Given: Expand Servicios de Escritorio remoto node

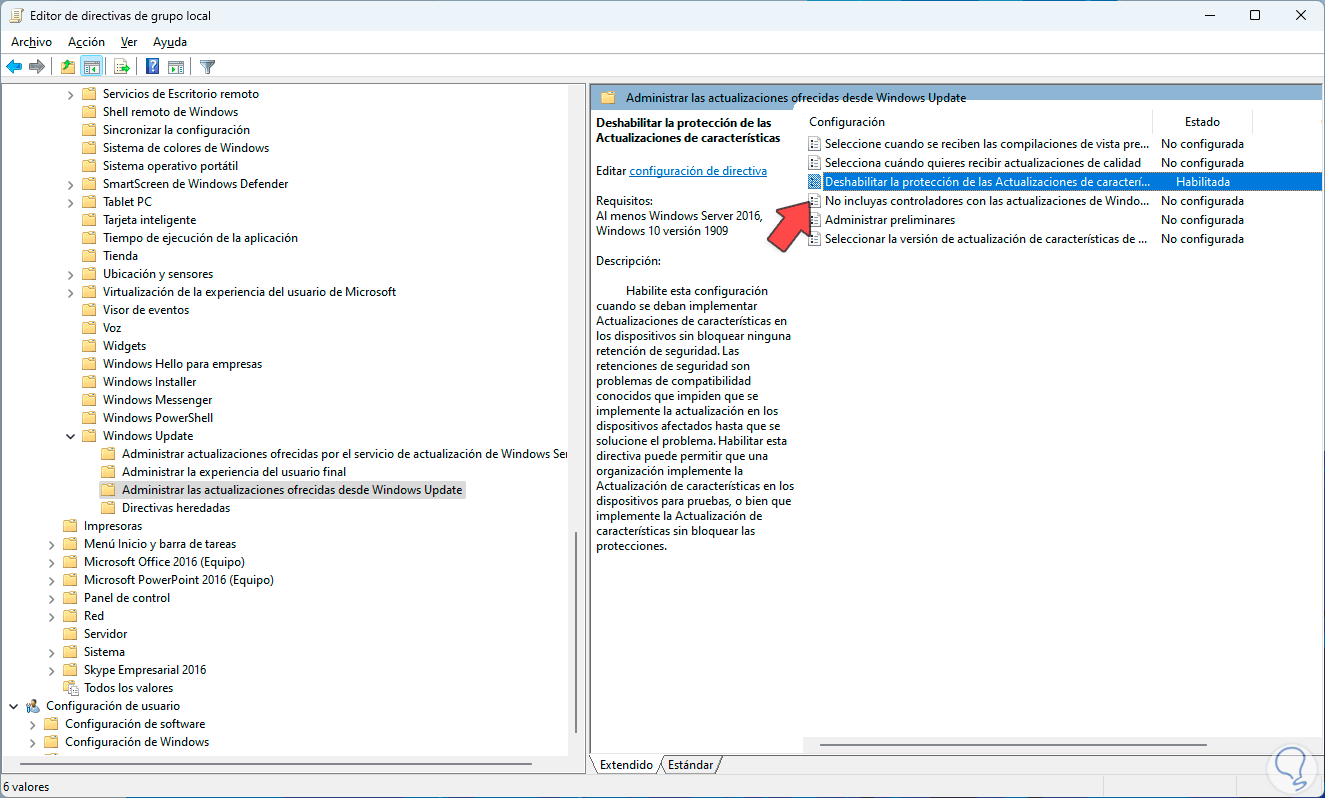Looking at the screenshot, I should tap(70, 94).
